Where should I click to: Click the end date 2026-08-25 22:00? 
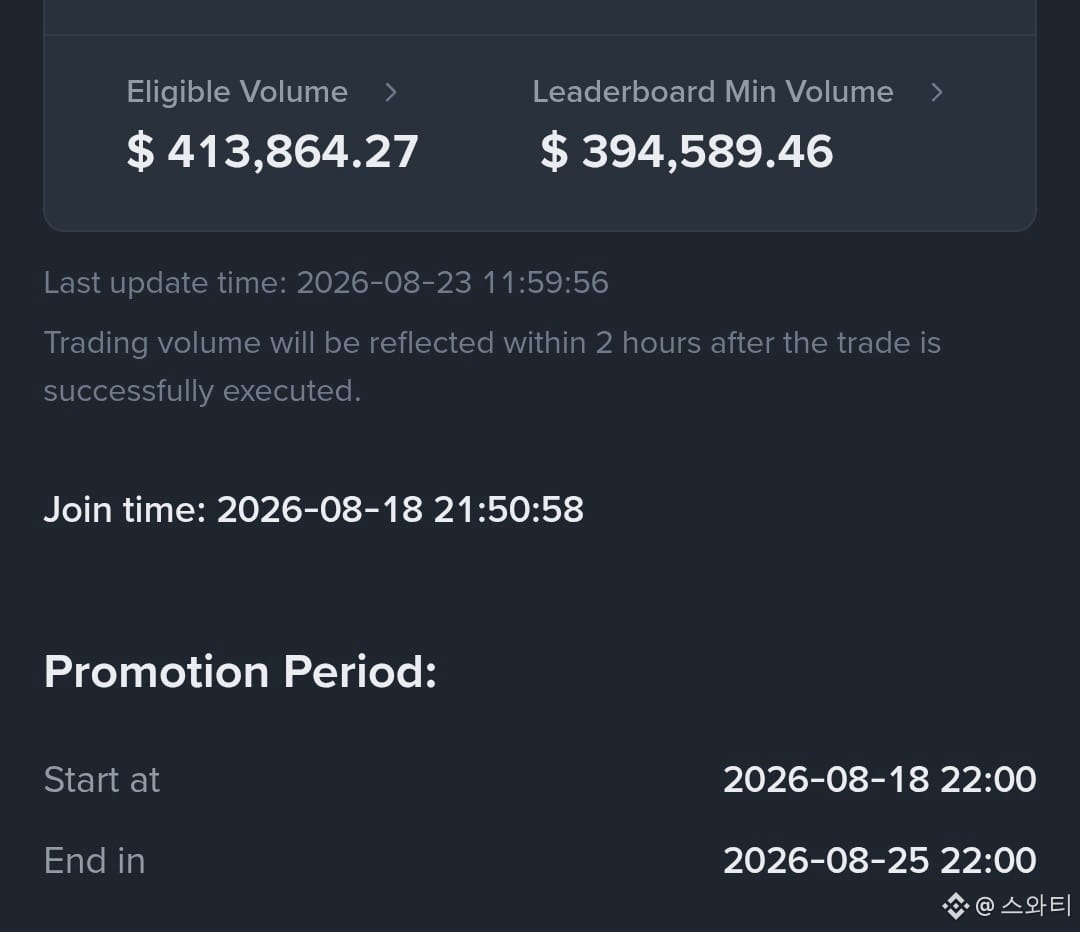(x=880, y=860)
